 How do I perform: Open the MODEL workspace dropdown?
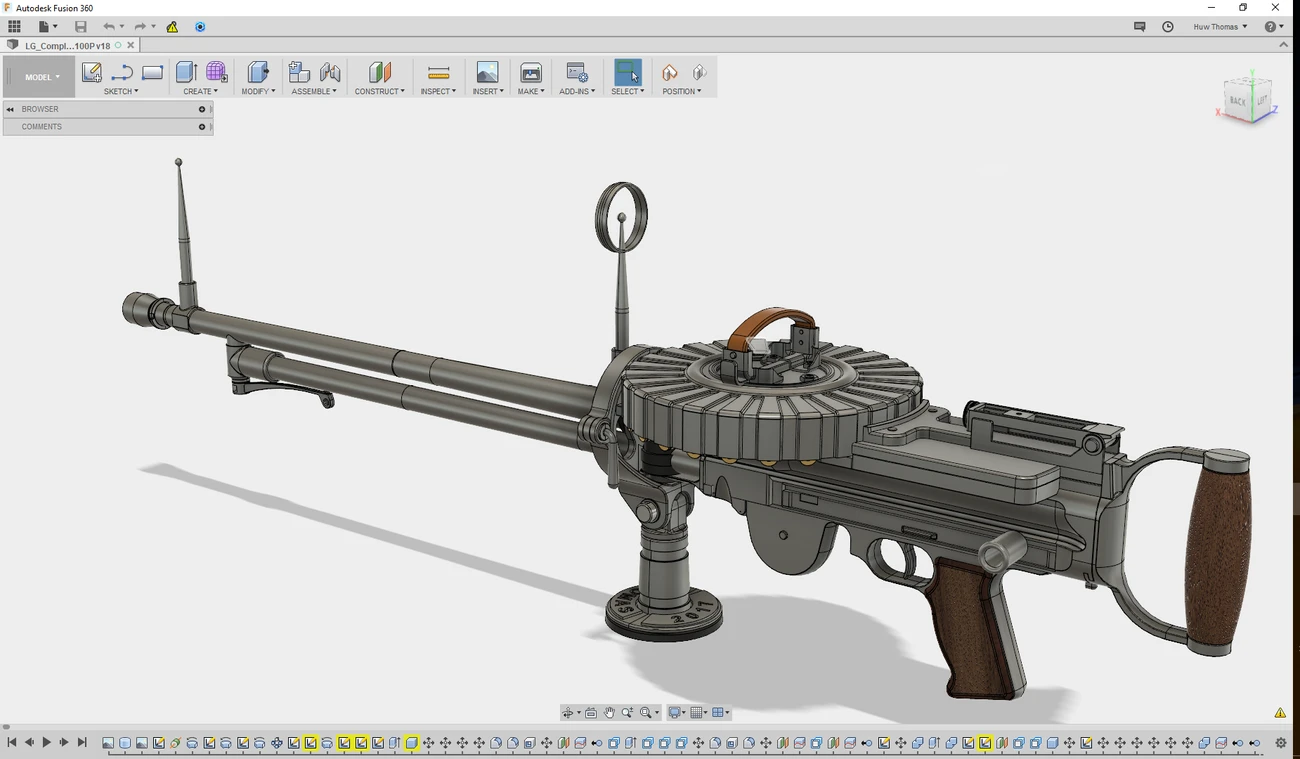click(x=40, y=76)
